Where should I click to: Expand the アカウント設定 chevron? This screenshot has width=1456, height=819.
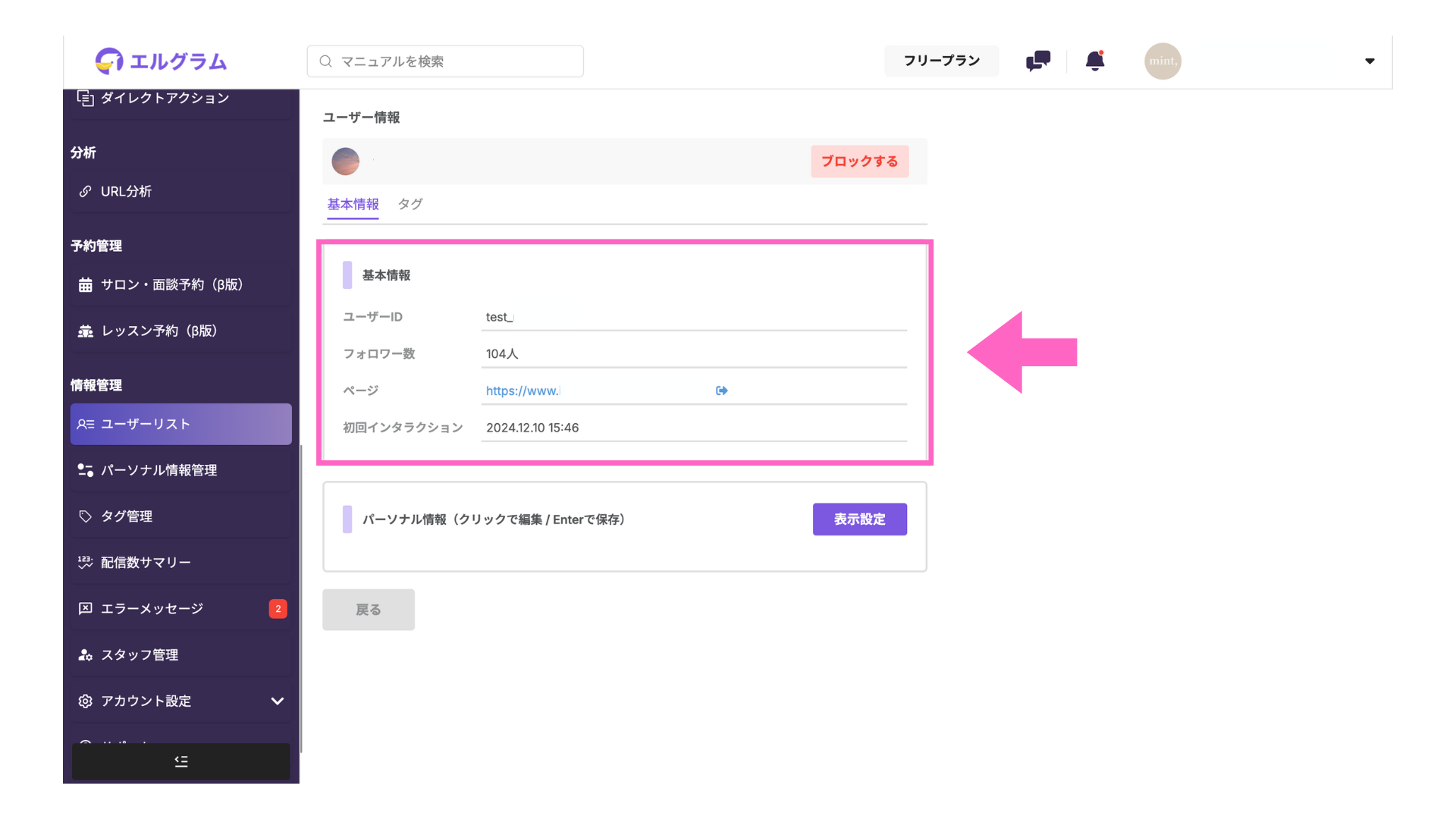pyautogui.click(x=278, y=701)
